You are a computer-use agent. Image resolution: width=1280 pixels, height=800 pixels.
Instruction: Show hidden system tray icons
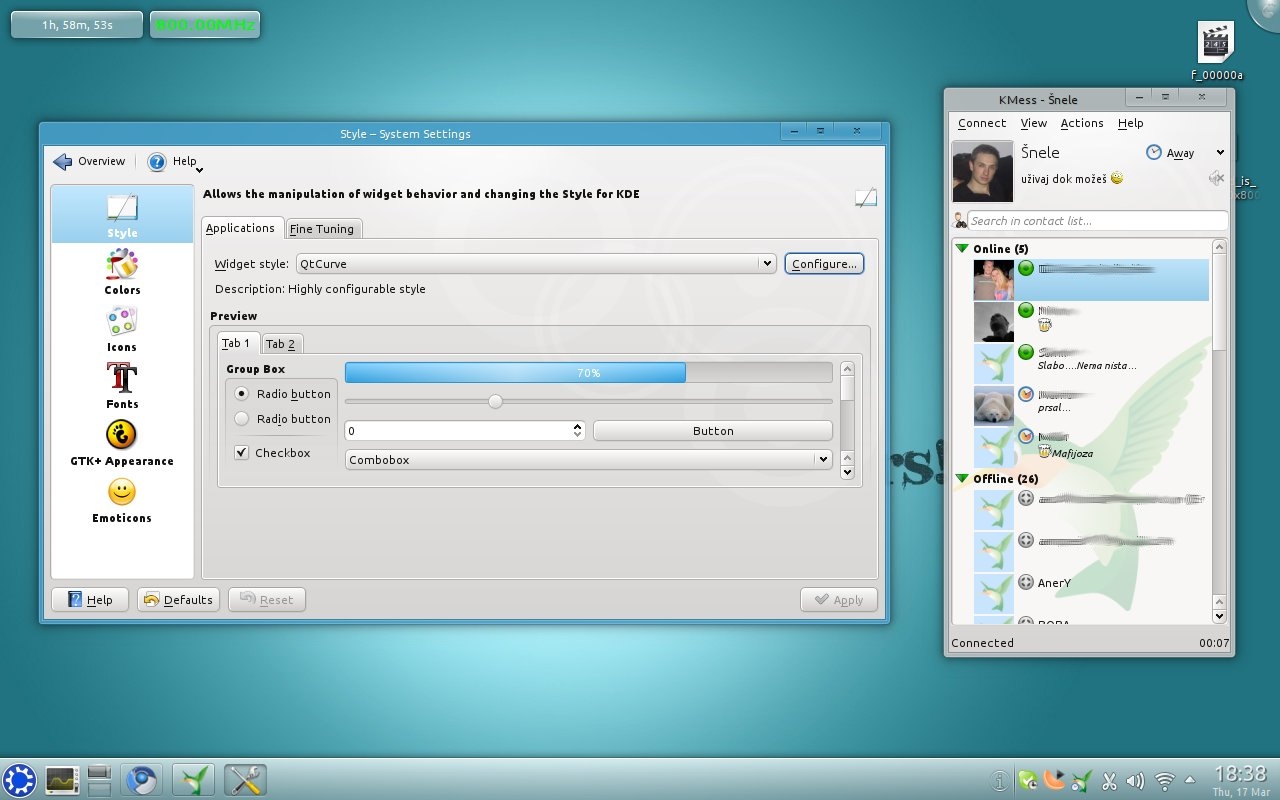(1190, 780)
